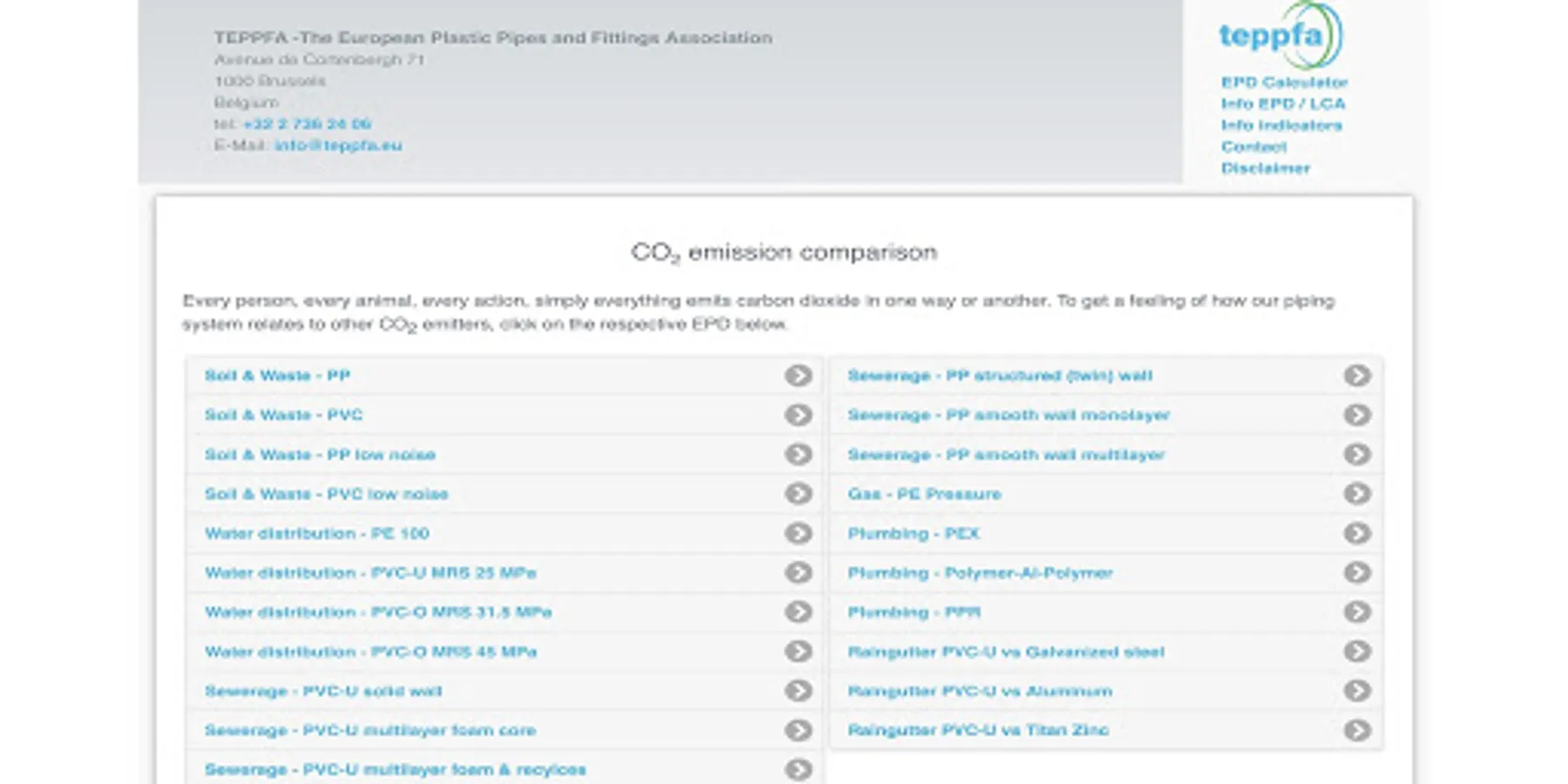
Task: Open the EPD Calculator menu link
Action: pos(1284,82)
